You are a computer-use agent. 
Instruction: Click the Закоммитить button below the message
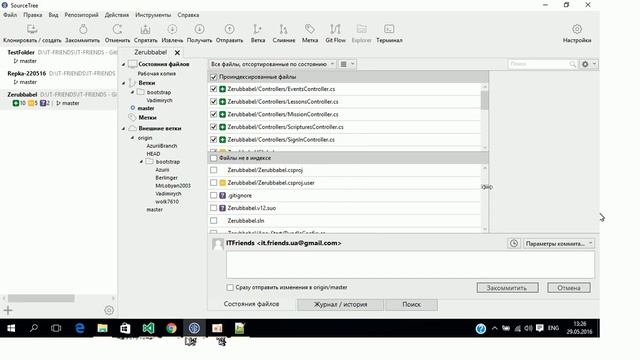pyautogui.click(x=507, y=288)
